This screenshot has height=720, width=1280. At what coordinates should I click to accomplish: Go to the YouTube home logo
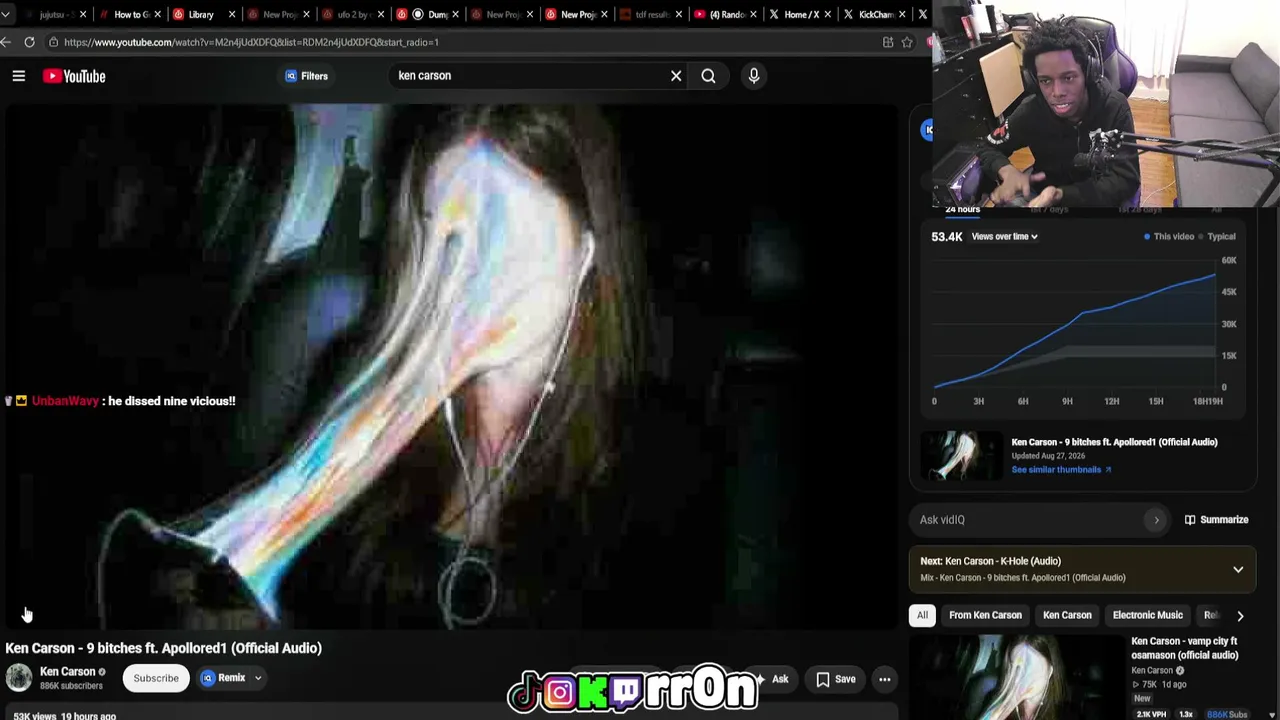pyautogui.click(x=74, y=76)
